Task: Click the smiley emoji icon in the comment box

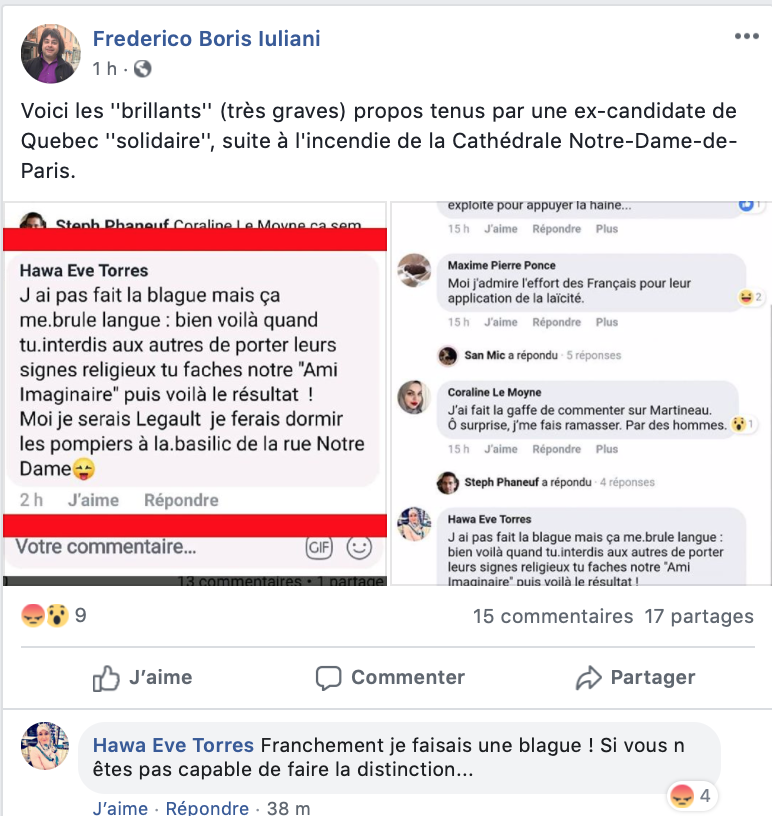Action: click(359, 547)
